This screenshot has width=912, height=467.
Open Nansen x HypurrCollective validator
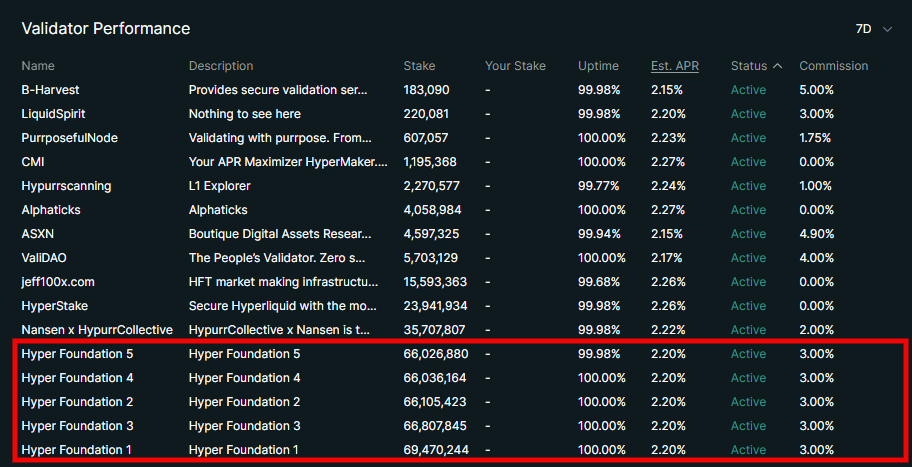point(97,330)
